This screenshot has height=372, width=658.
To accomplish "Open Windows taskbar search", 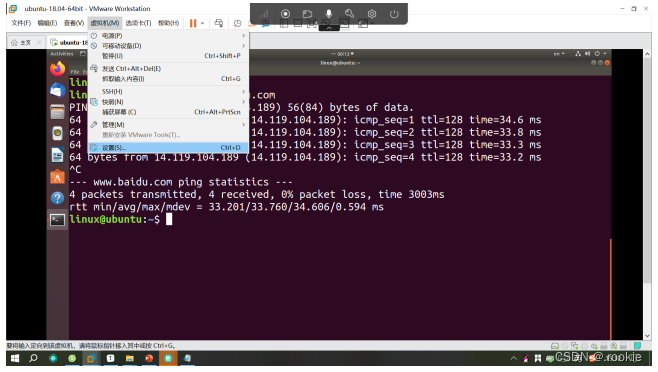I will (33, 359).
